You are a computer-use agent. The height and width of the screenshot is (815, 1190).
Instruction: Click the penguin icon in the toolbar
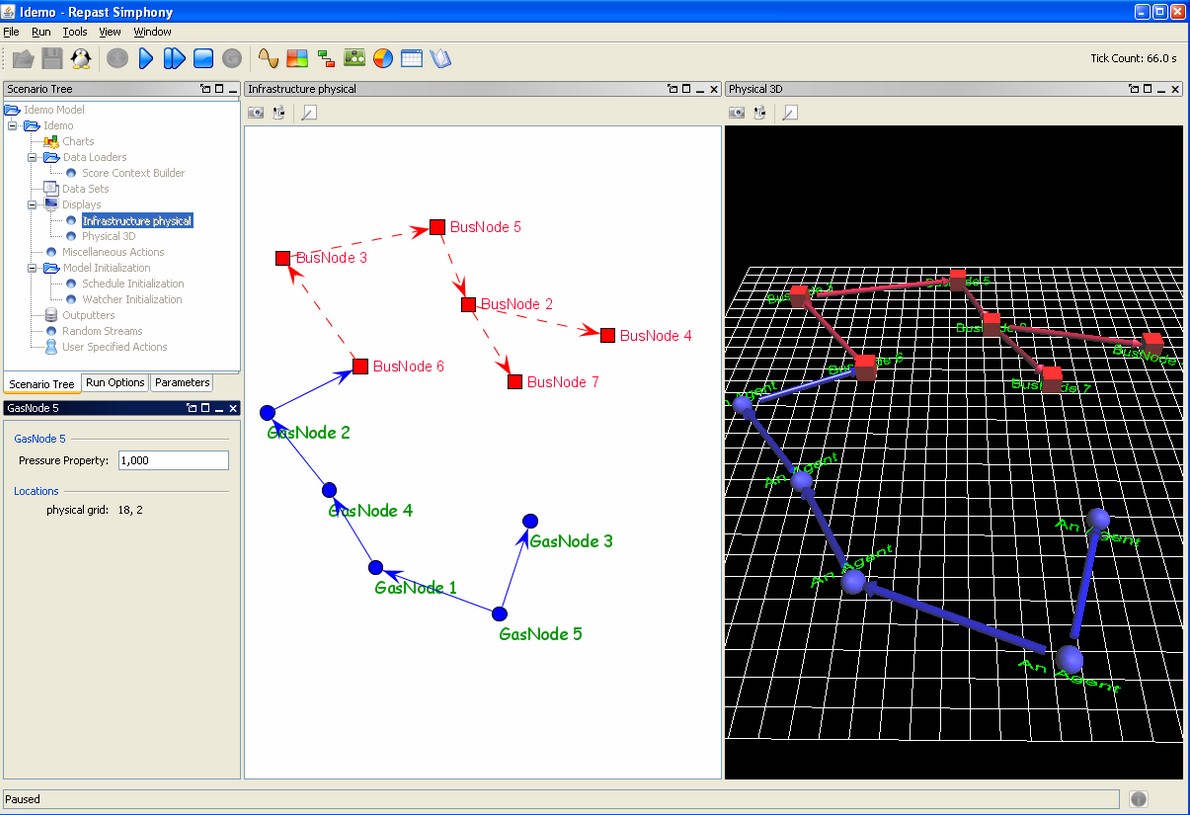[81, 59]
